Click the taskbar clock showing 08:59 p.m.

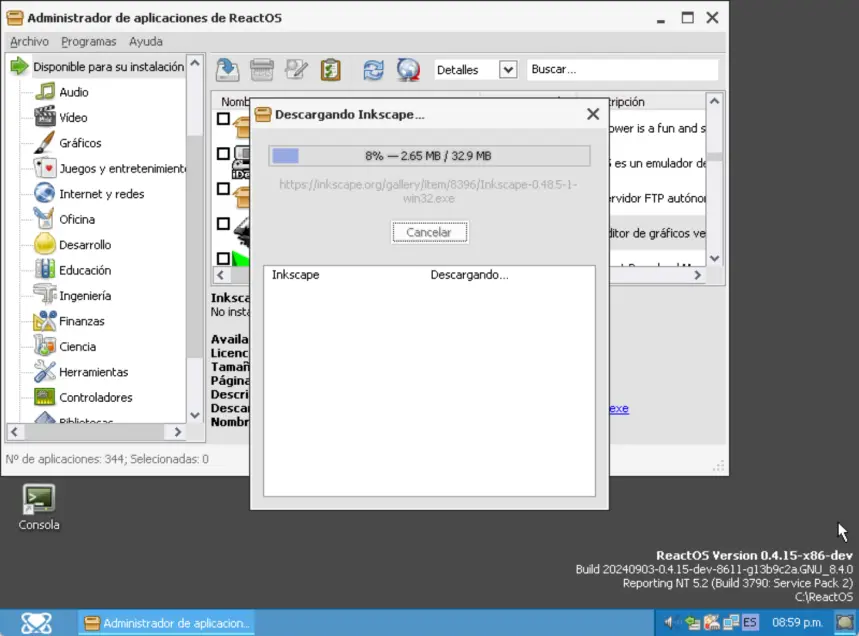pyautogui.click(x=797, y=622)
